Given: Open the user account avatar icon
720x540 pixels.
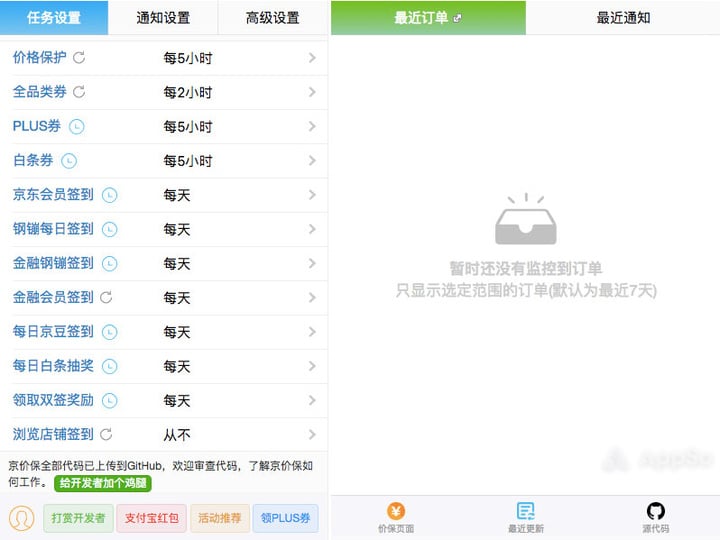Looking at the screenshot, I should tap(22, 518).
